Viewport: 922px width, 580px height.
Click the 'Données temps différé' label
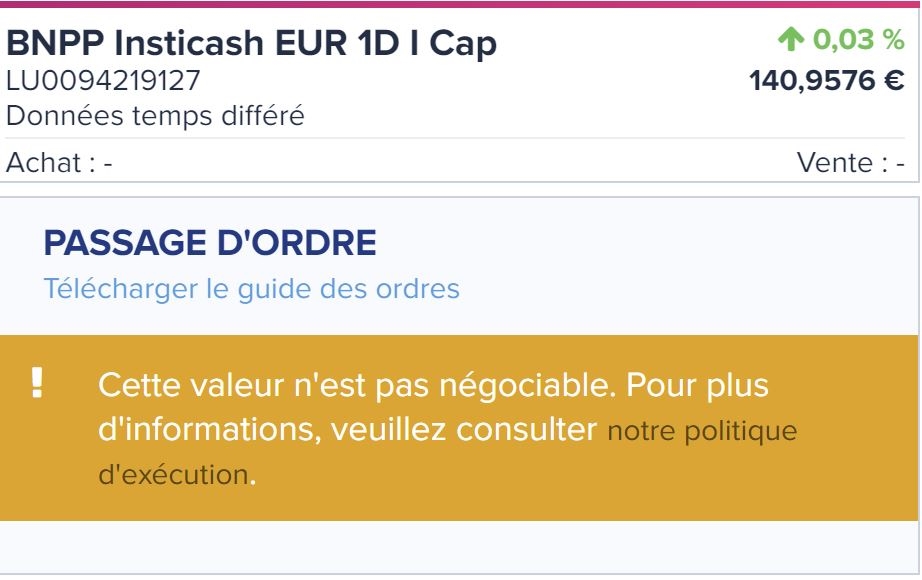pyautogui.click(x=155, y=116)
